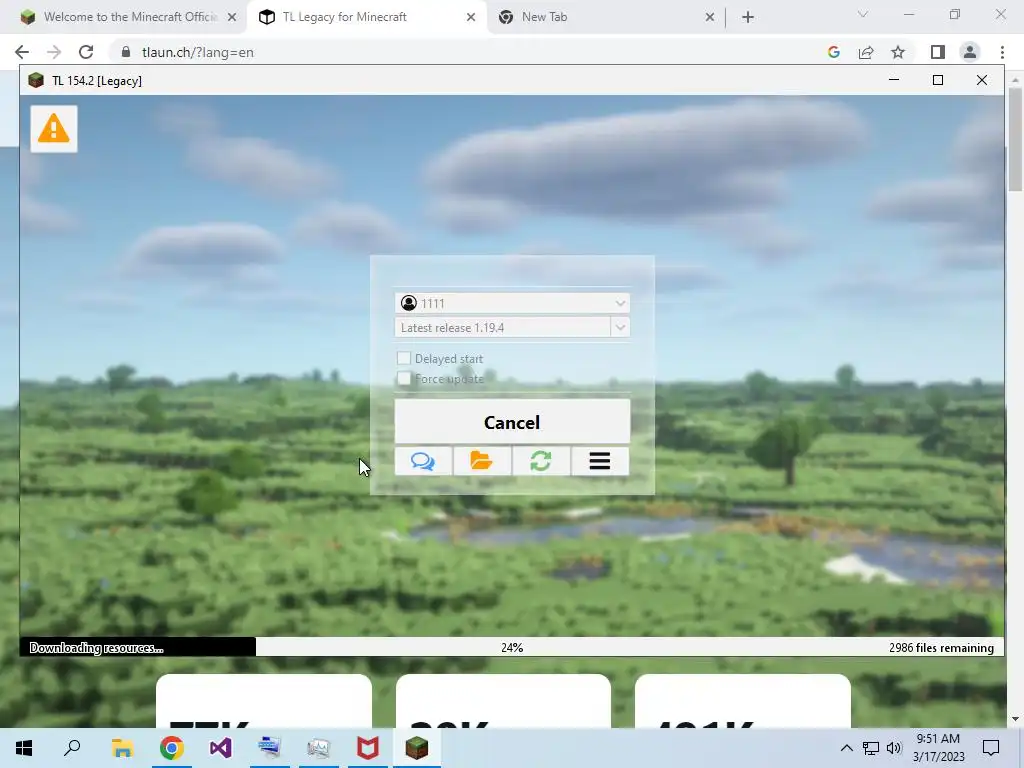
Task: Click "2986 files remaining" status text
Action: [941, 648]
